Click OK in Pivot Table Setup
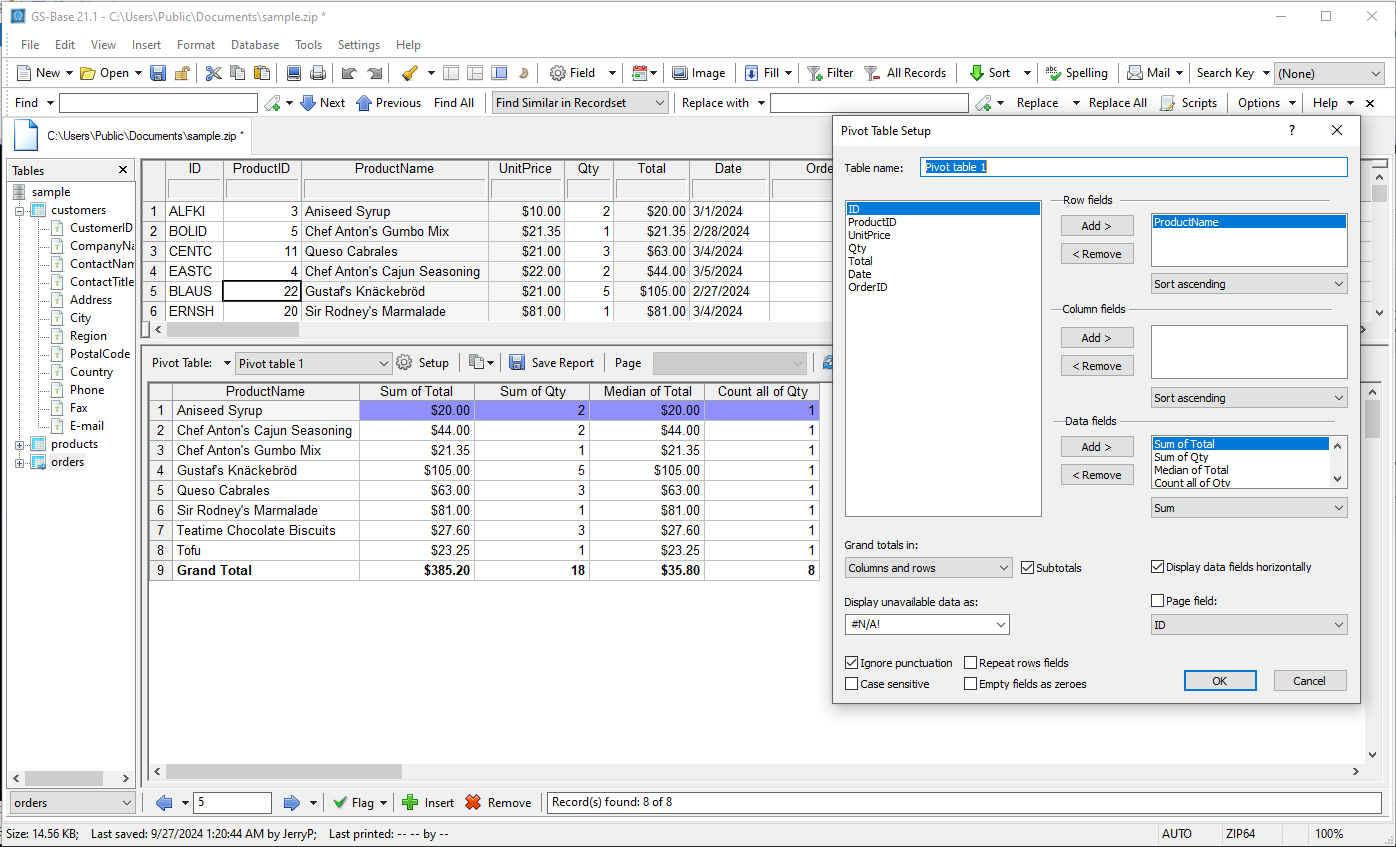This screenshot has width=1396, height=847. (1219, 681)
